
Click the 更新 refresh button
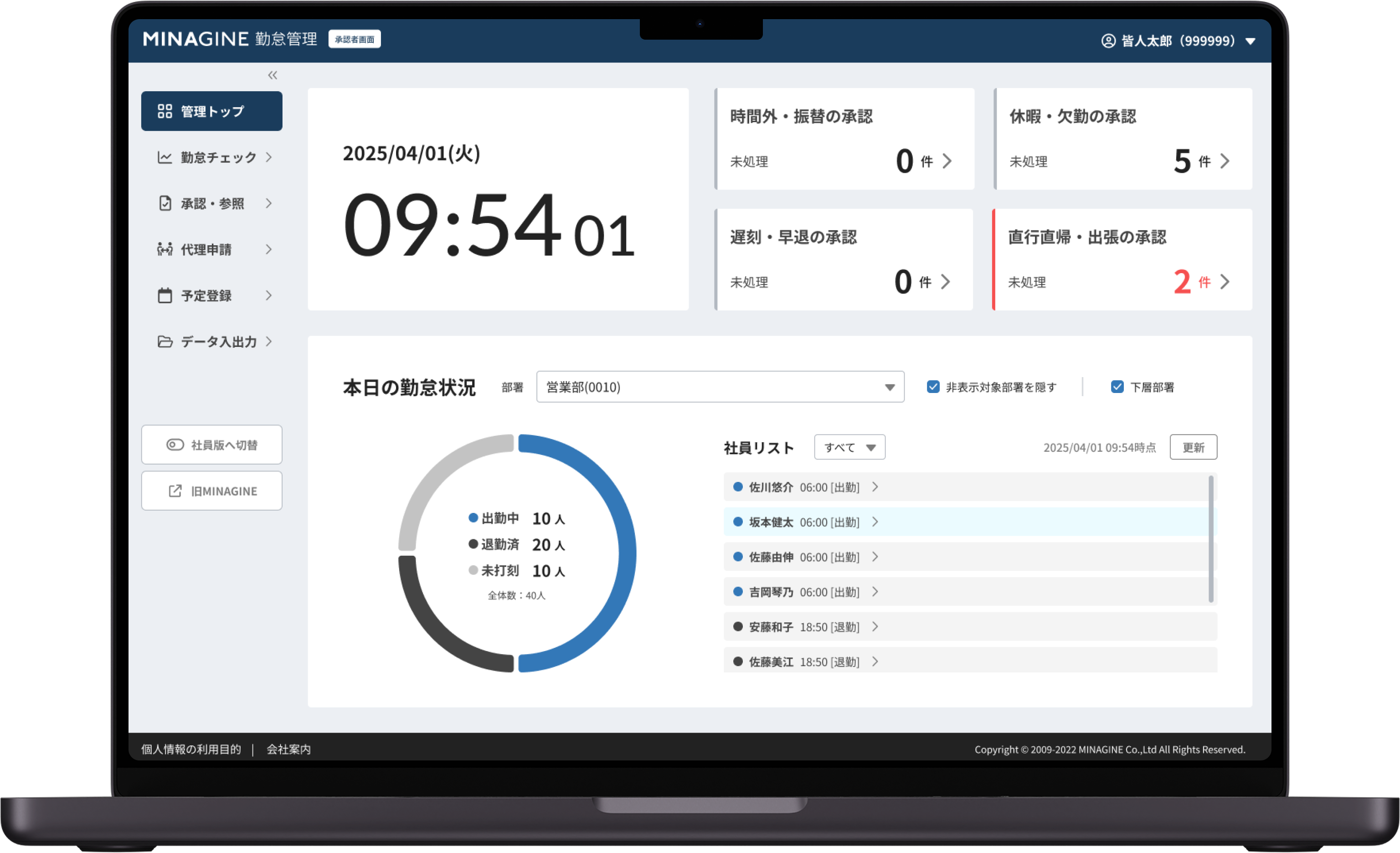click(x=1193, y=447)
